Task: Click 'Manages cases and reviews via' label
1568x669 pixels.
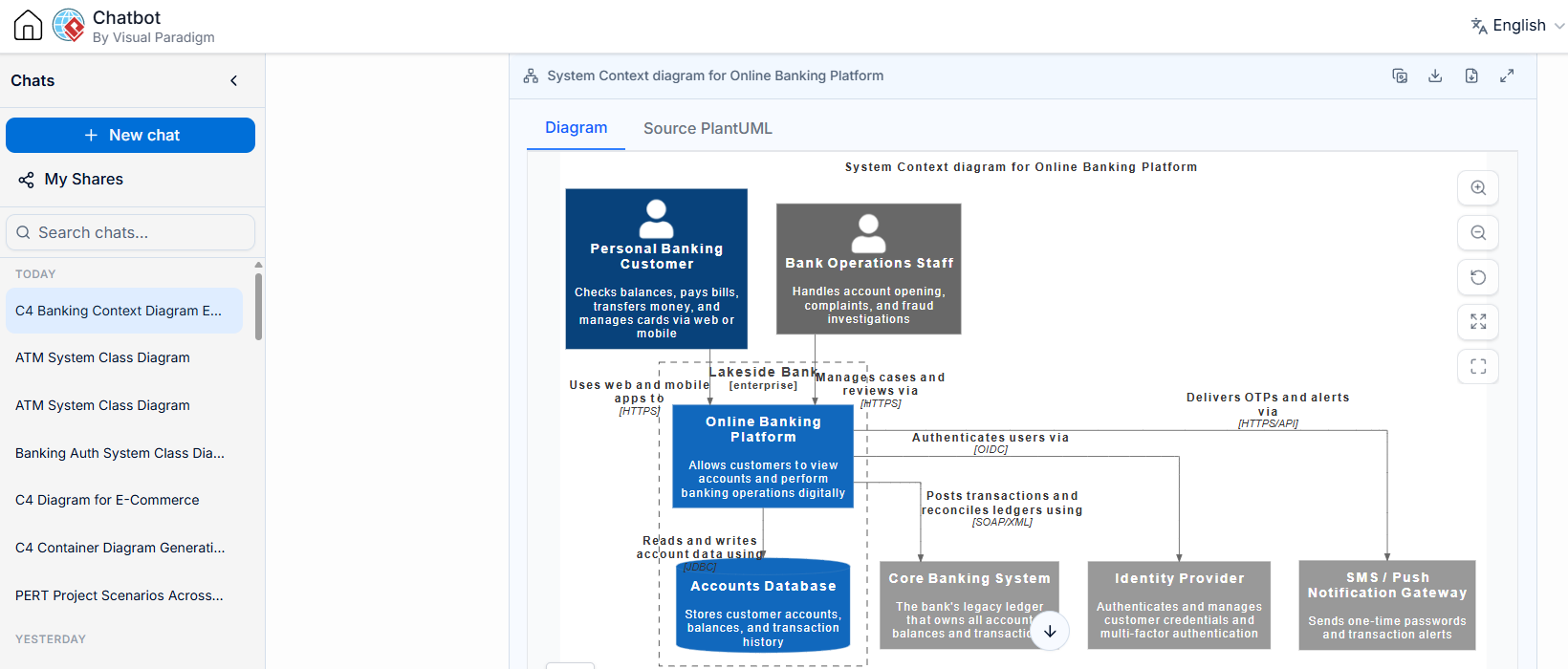Action: [881, 384]
